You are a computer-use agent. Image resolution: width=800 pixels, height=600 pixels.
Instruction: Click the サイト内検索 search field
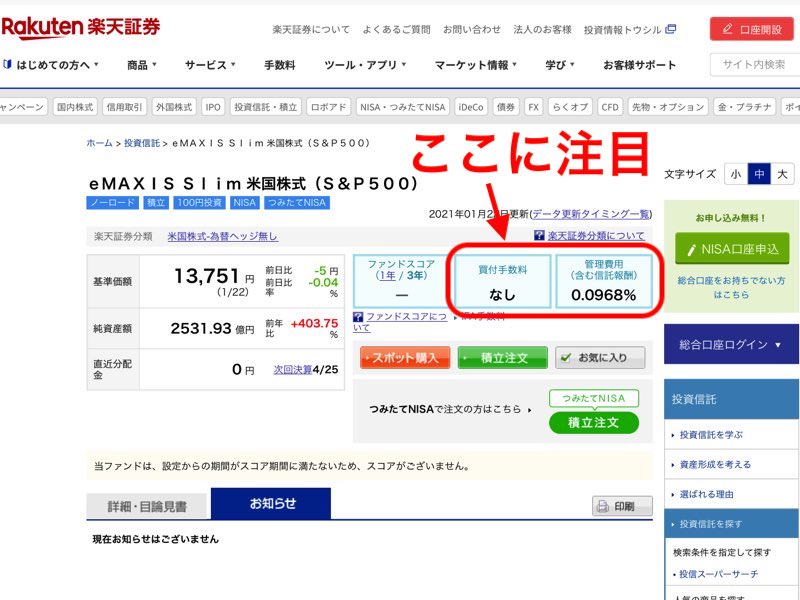[x=755, y=65]
